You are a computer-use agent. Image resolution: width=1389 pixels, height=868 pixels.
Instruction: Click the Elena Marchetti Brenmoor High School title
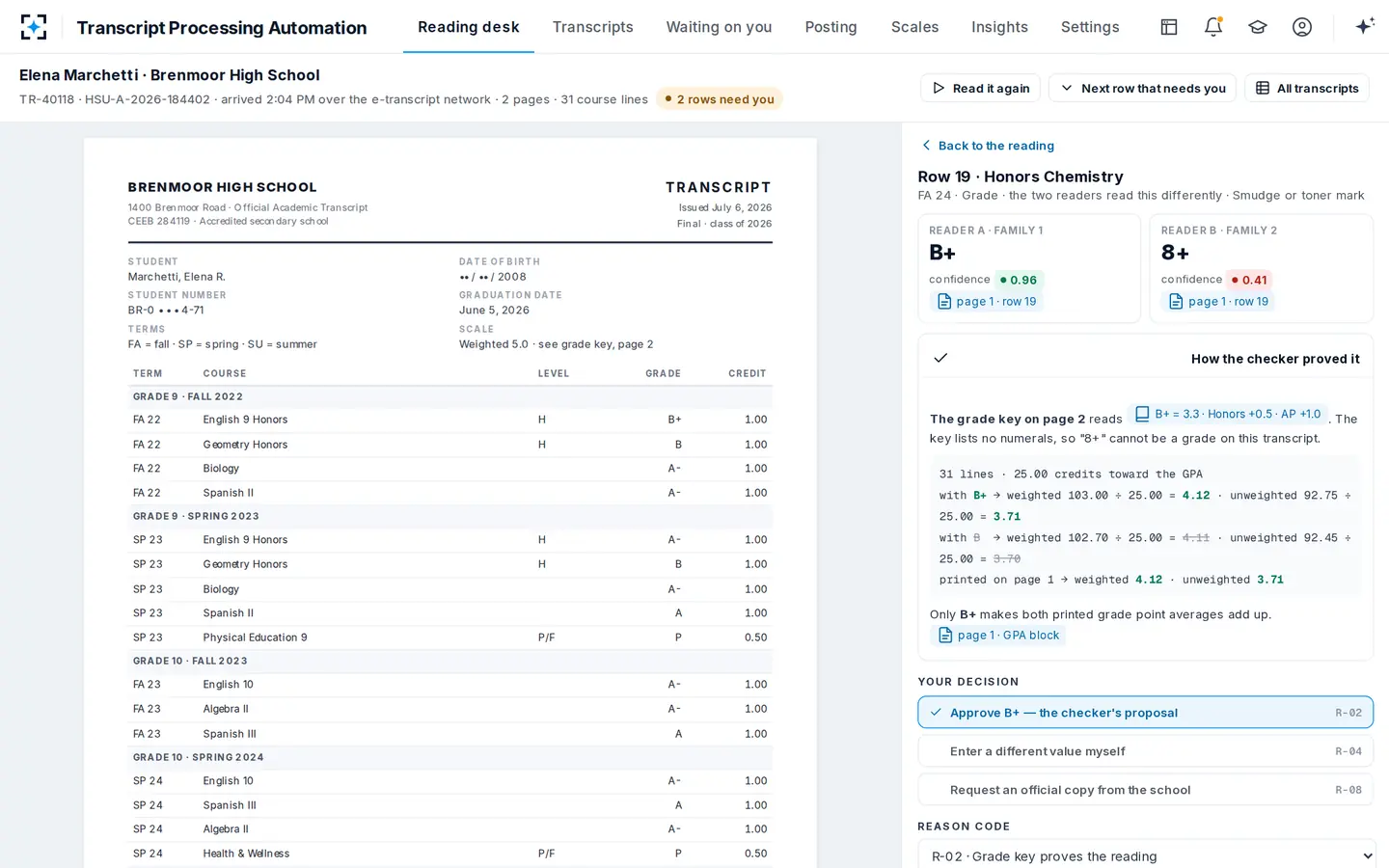[x=170, y=75]
